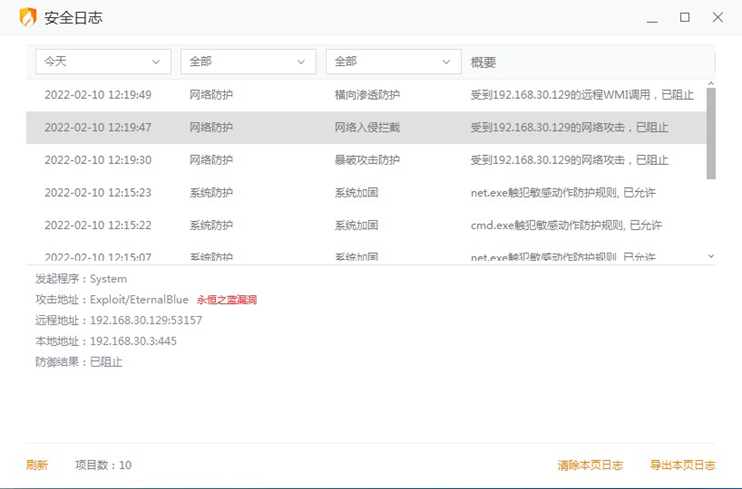Select the 暴破攻击防护 log entry
The height and width of the screenshot is (489, 742).
366,160
